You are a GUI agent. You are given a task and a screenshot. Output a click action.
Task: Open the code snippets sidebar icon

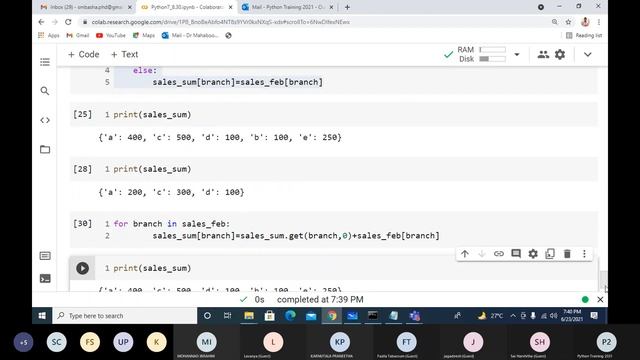[x=45, y=120]
